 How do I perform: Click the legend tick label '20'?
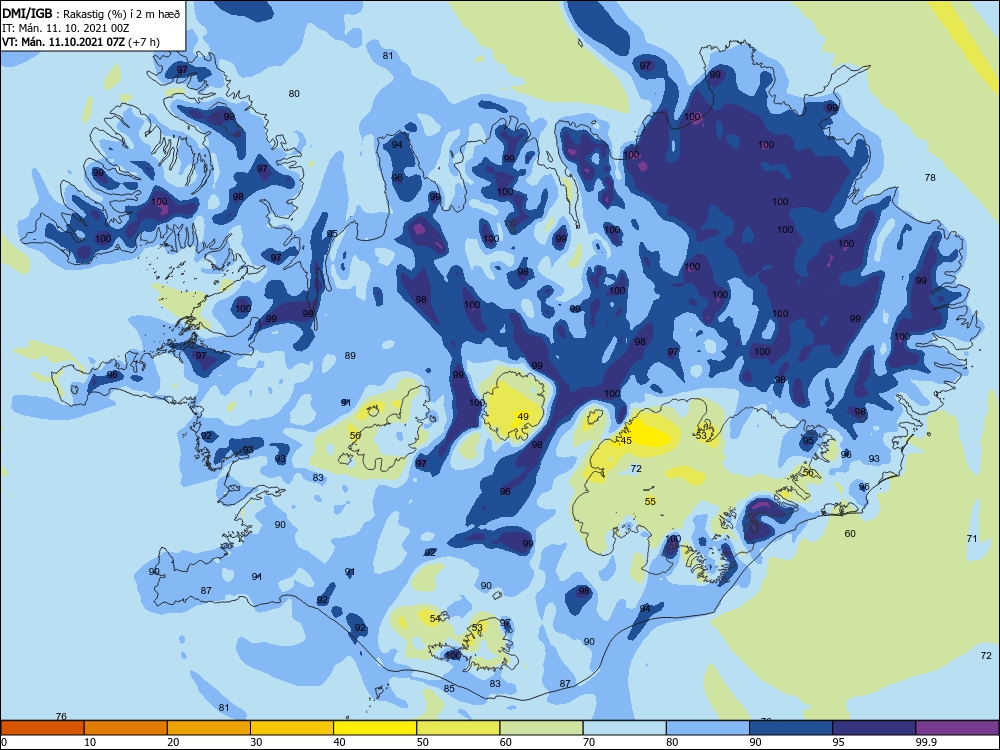(x=173, y=742)
